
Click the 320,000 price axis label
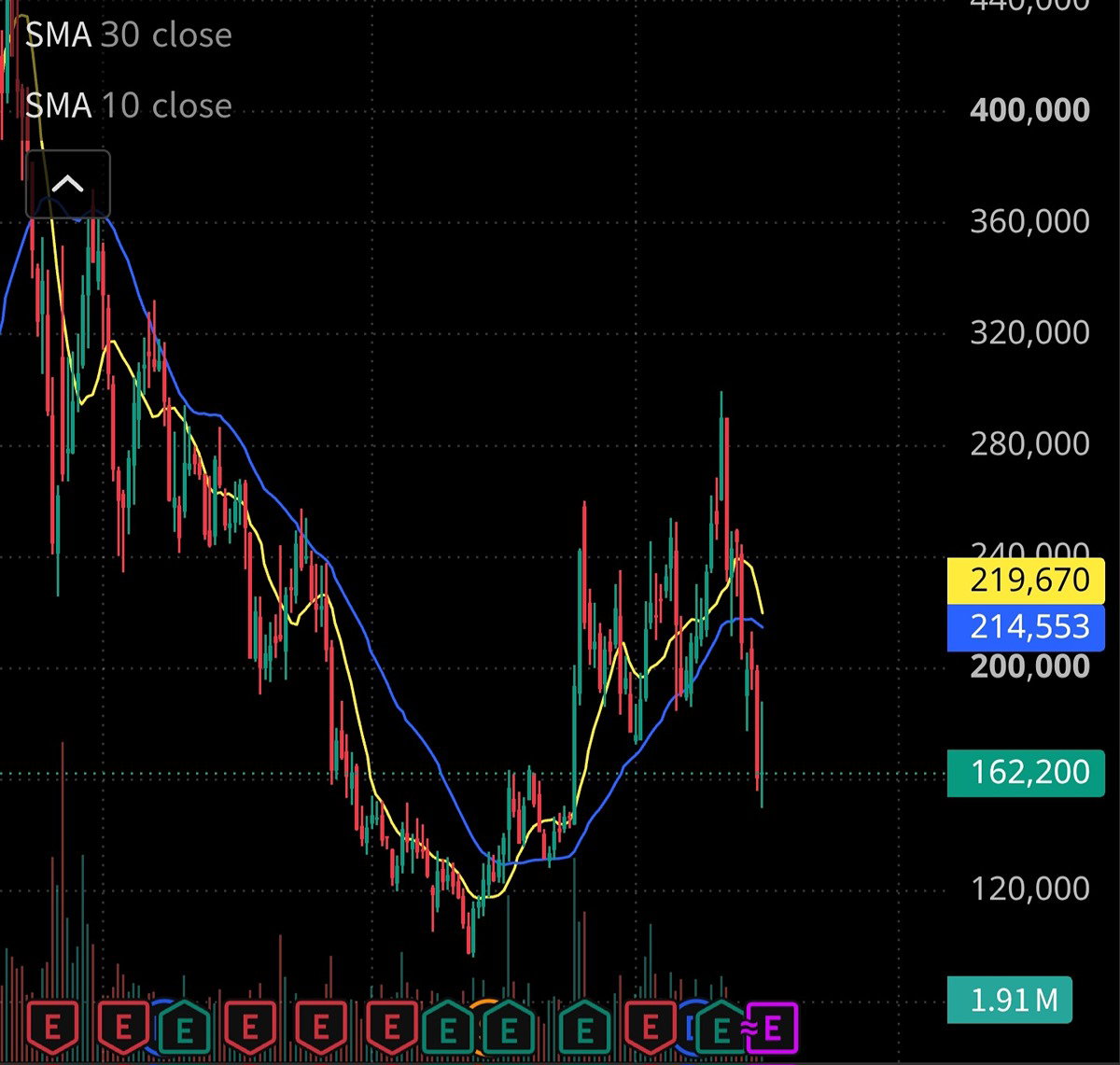click(1029, 332)
